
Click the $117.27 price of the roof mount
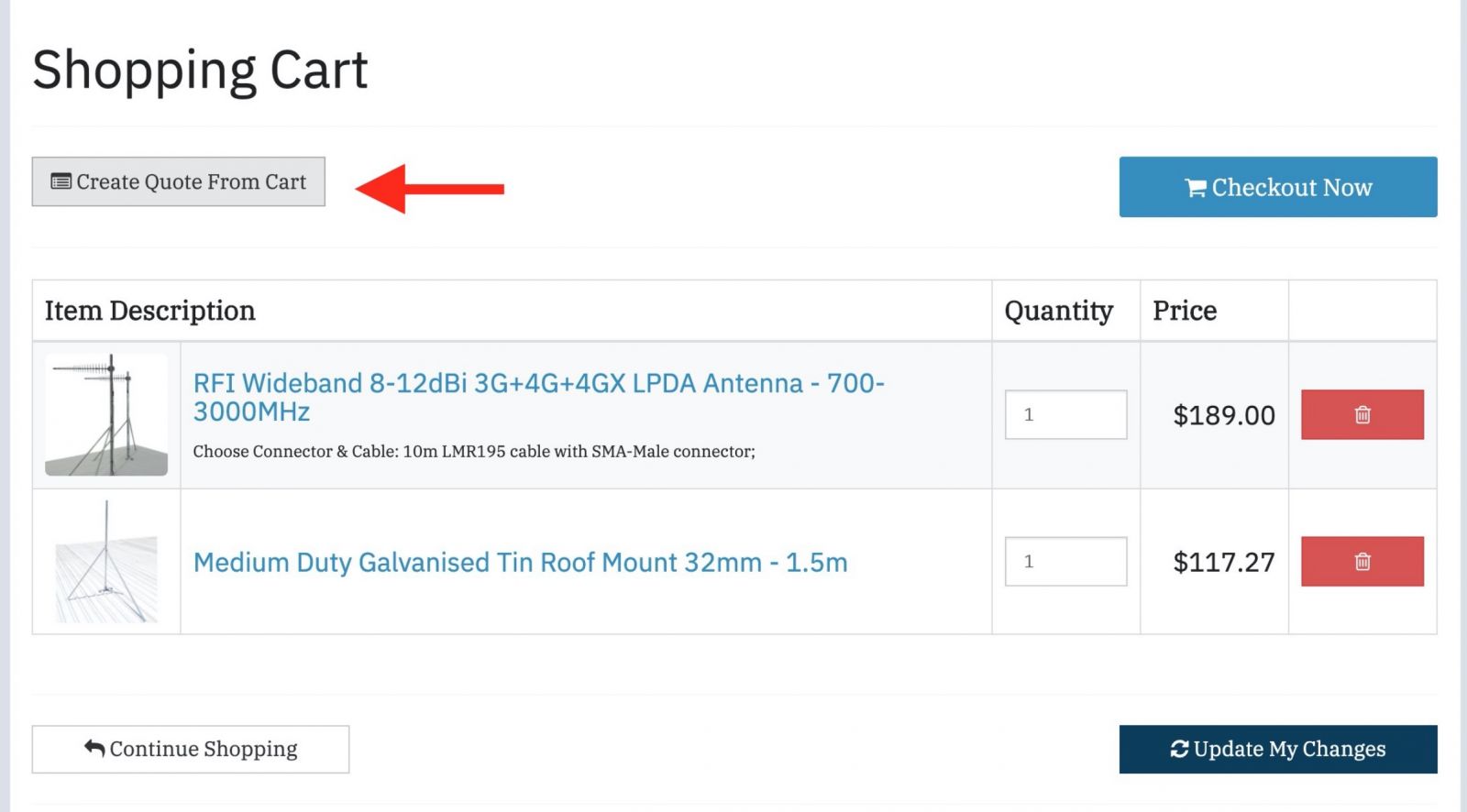(1223, 562)
